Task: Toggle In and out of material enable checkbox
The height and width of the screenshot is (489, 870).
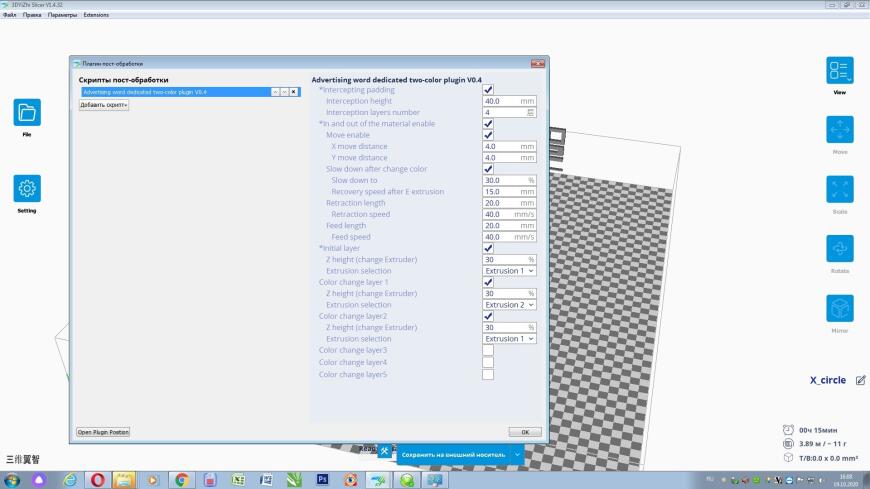Action: [x=488, y=124]
